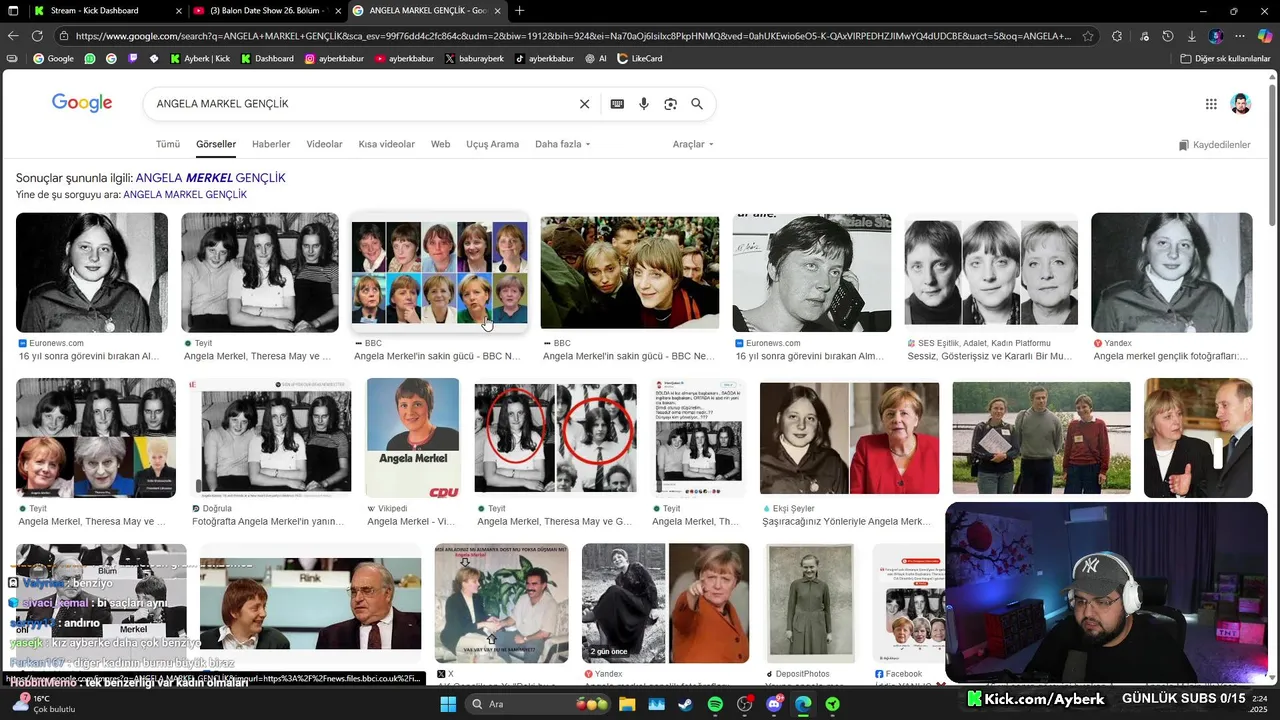Close the Stream - Kick Dashboard tab
Image resolution: width=1280 pixels, height=720 pixels.
coord(179,11)
